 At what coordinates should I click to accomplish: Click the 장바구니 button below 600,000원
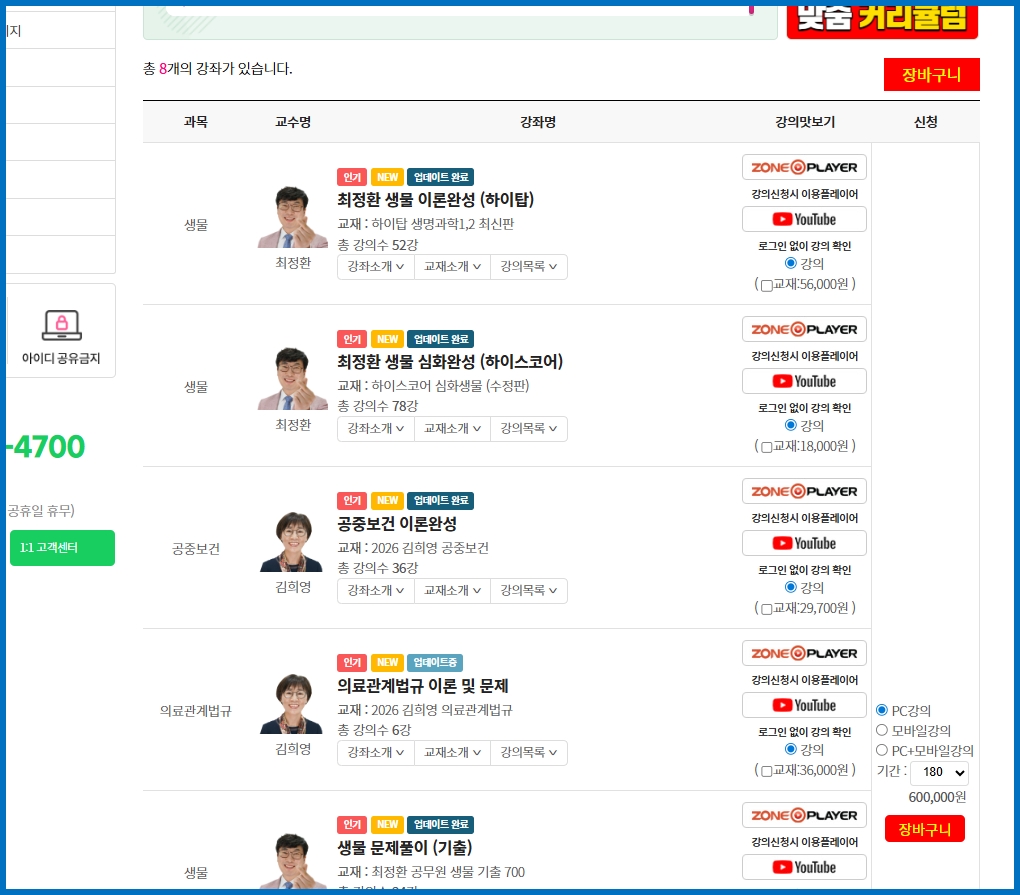[924, 829]
